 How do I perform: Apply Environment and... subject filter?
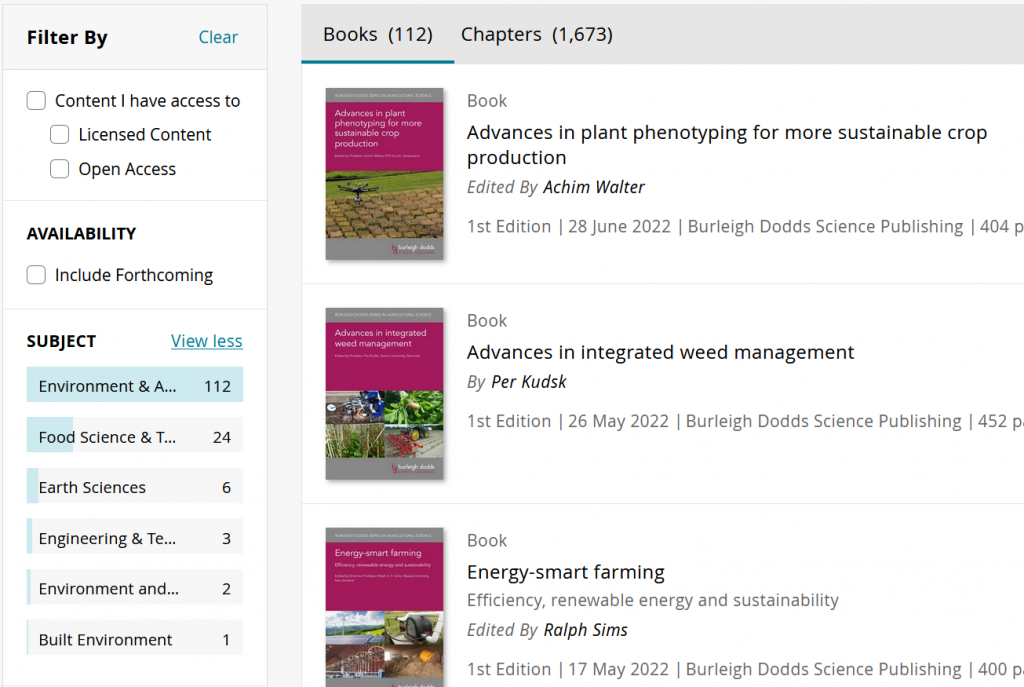pyautogui.click(x=135, y=588)
